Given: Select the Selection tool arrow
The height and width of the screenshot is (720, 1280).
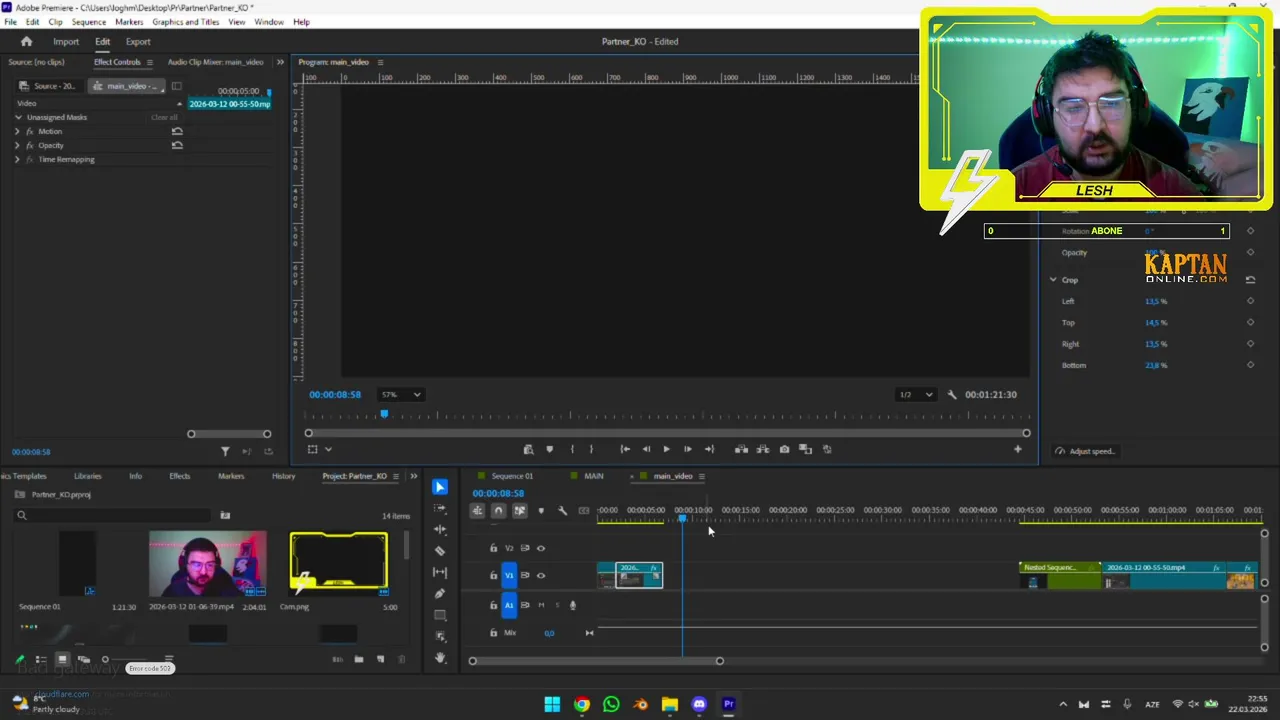Looking at the screenshot, I should tap(440, 487).
